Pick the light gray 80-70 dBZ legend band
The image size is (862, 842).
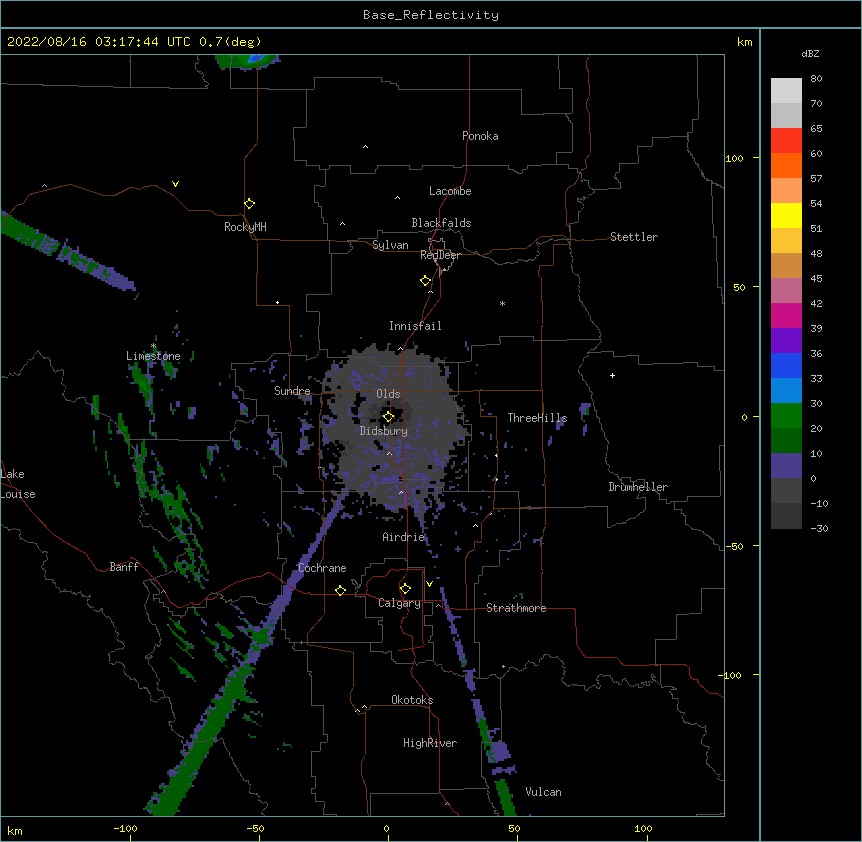786,91
